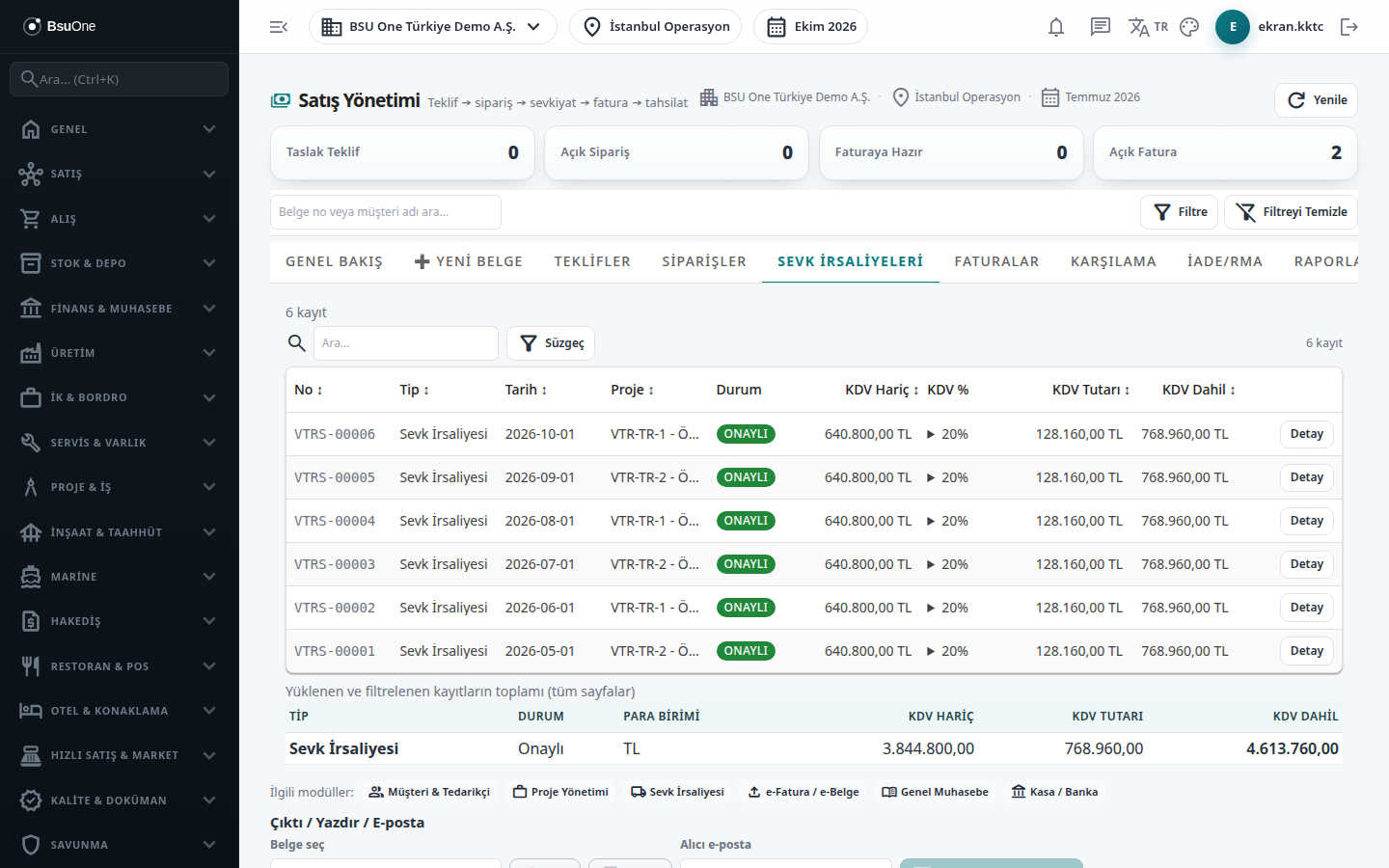Click the document or customer search field
Viewport: 1389px width, 868px height.
(386, 212)
